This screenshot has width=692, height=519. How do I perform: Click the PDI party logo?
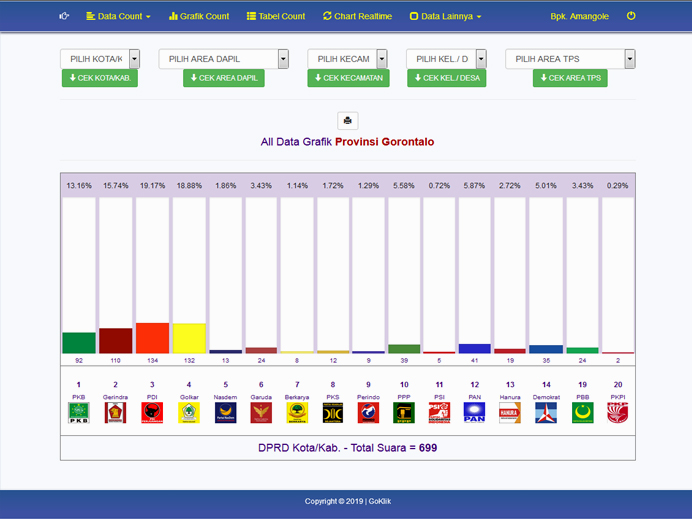click(x=152, y=412)
